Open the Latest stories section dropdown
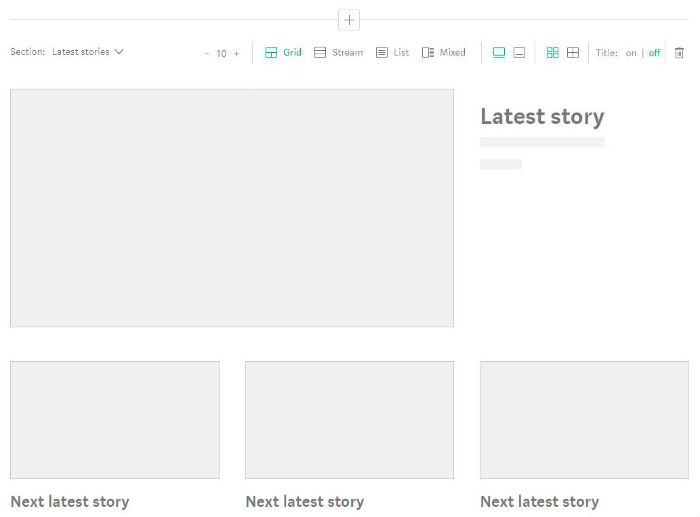 click(87, 52)
